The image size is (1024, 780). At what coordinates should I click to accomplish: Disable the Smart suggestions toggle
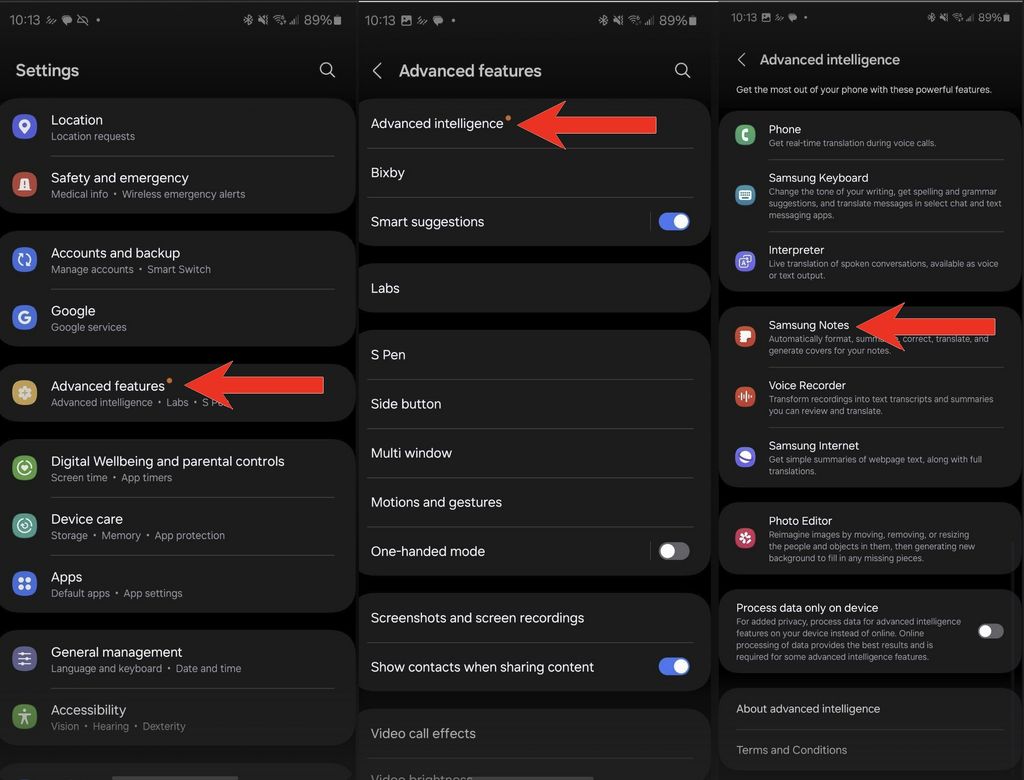point(674,221)
